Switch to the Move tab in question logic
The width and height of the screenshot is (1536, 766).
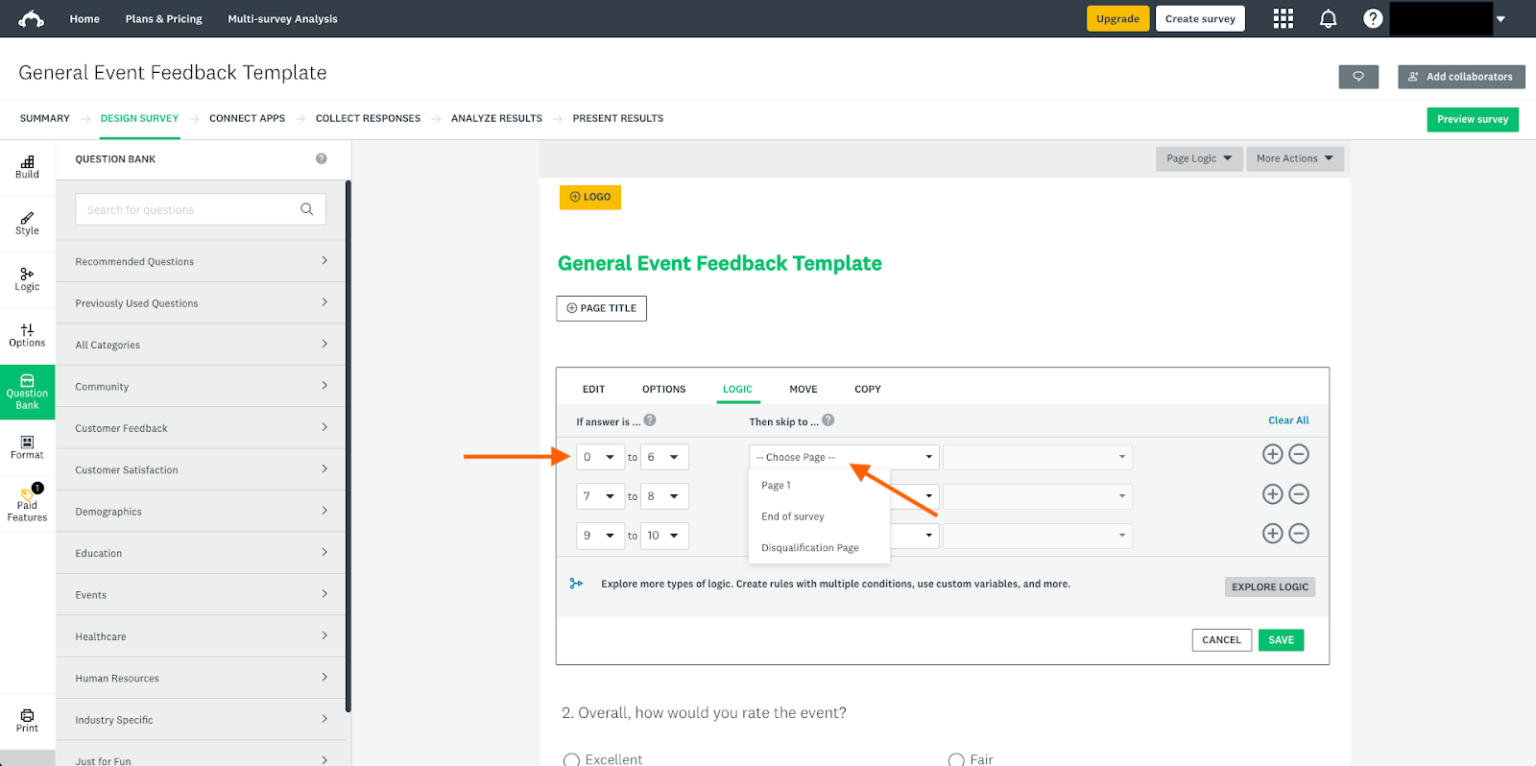click(803, 389)
